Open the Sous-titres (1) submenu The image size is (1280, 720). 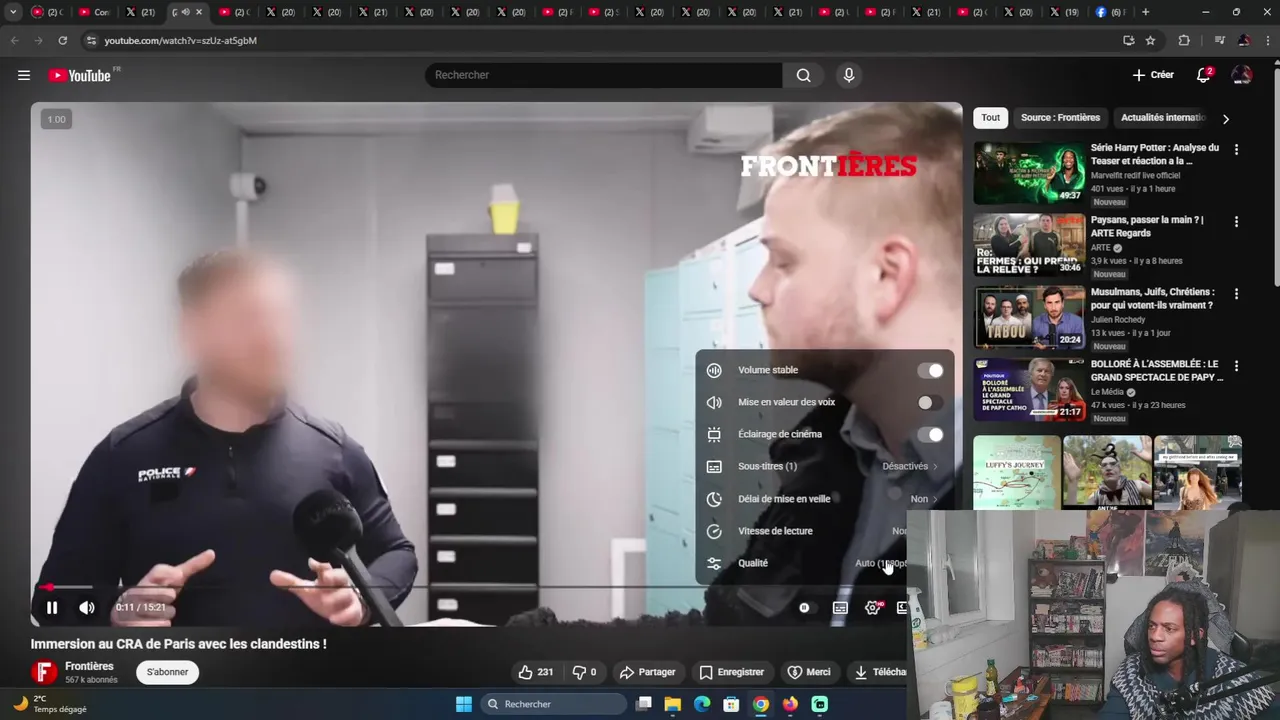(x=825, y=466)
